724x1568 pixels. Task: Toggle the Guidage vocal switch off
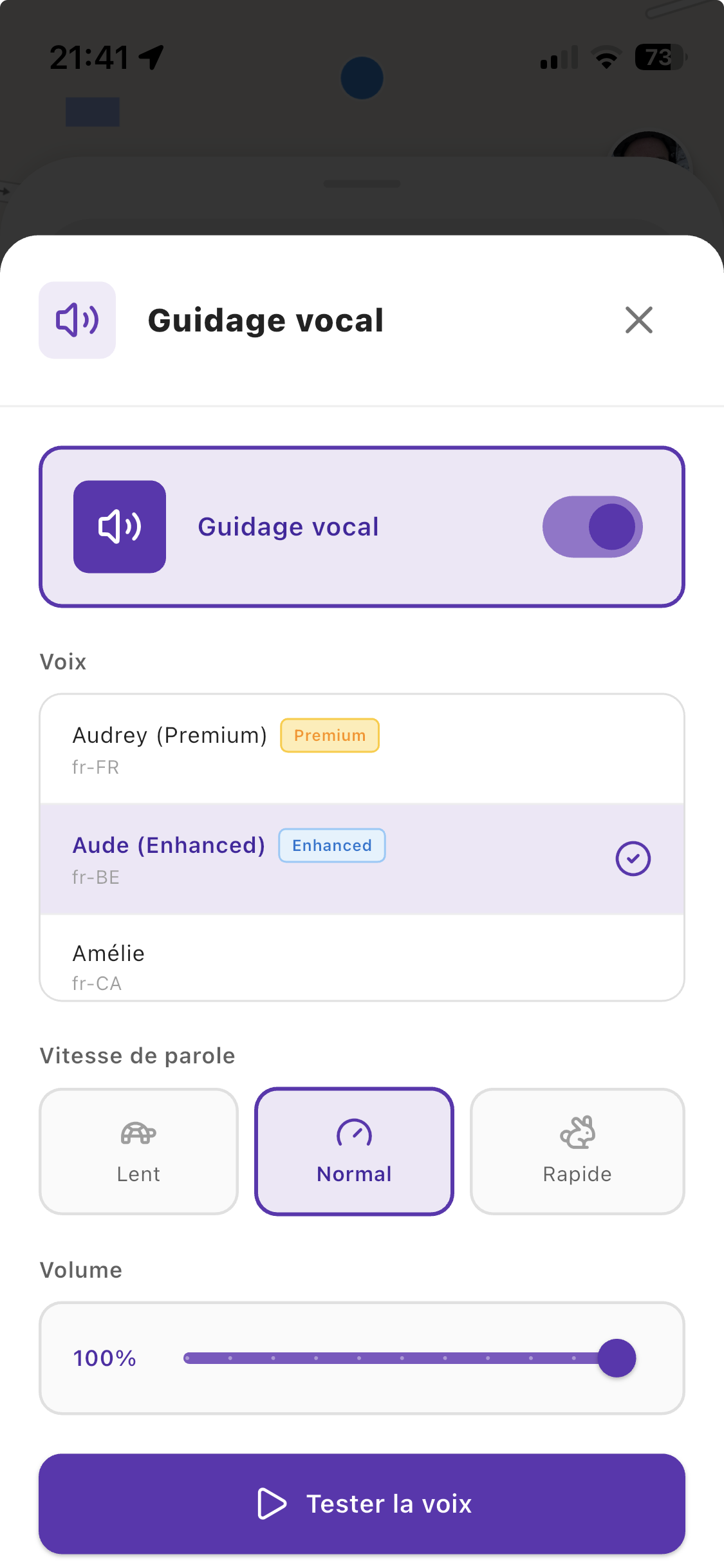(x=592, y=527)
